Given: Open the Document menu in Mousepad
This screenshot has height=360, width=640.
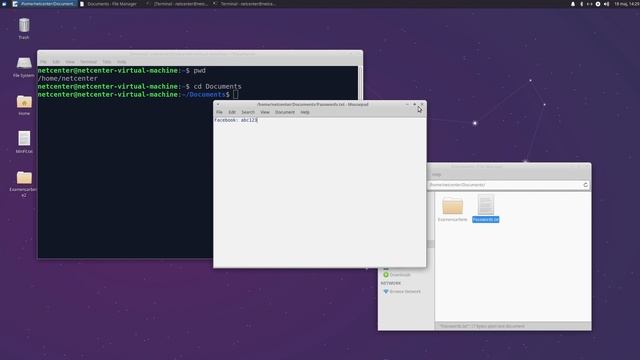Looking at the screenshot, I should 285,112.
